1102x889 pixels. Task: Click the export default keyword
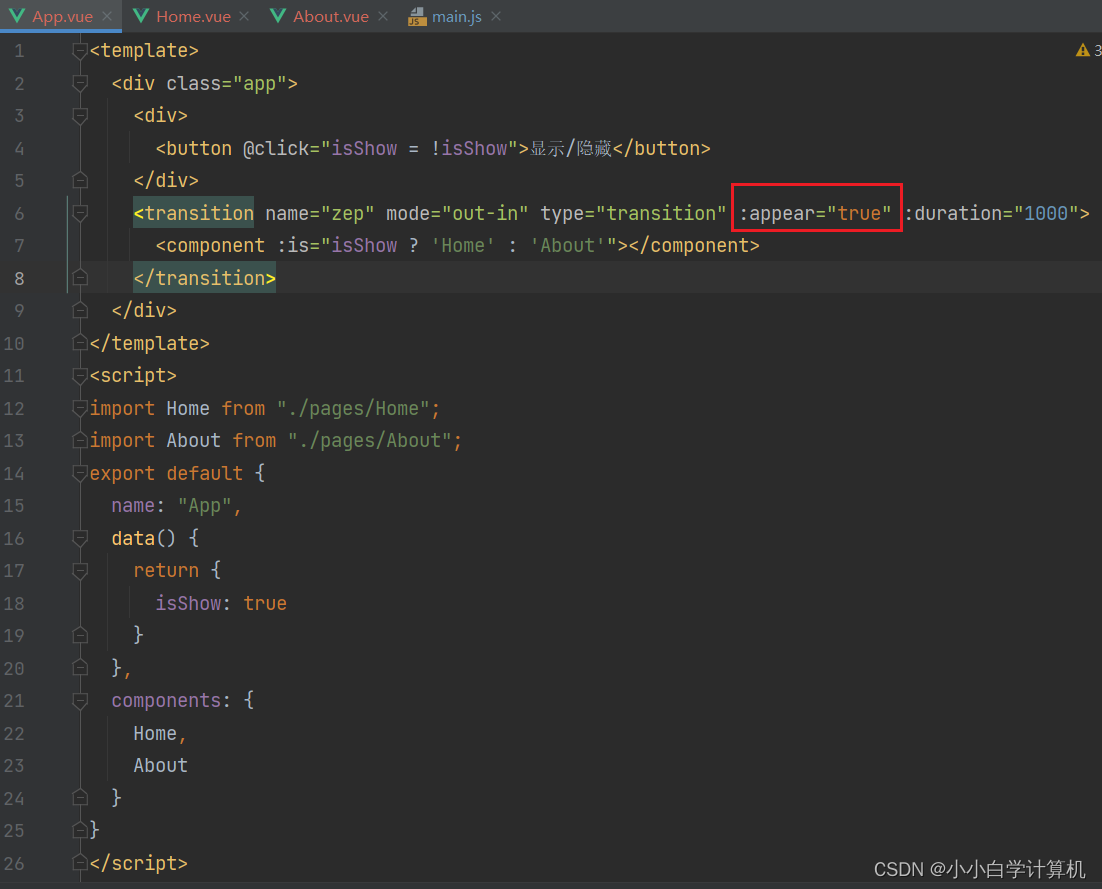[166, 473]
